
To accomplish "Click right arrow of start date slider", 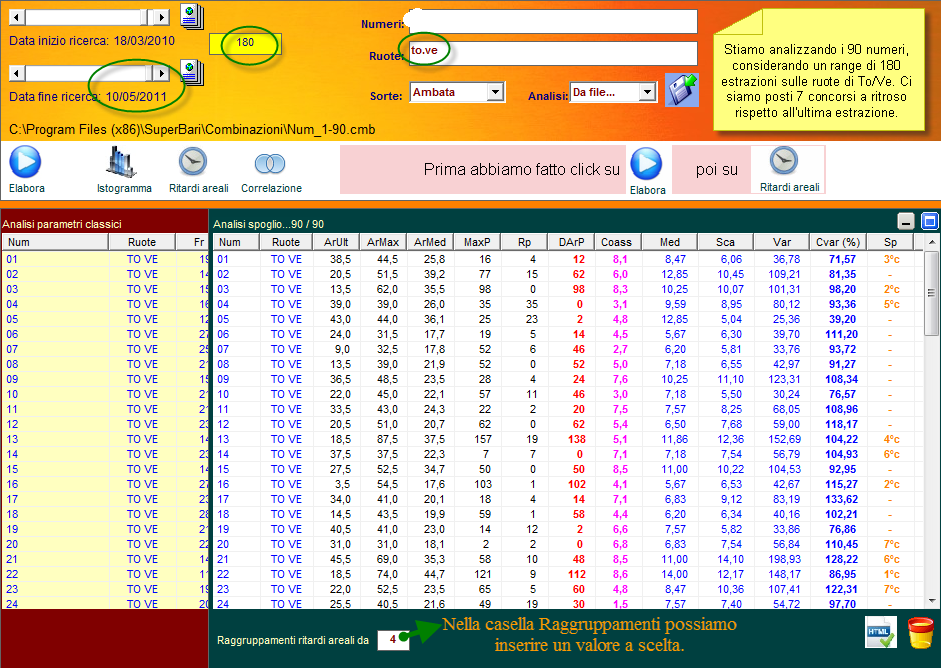I will (x=161, y=17).
